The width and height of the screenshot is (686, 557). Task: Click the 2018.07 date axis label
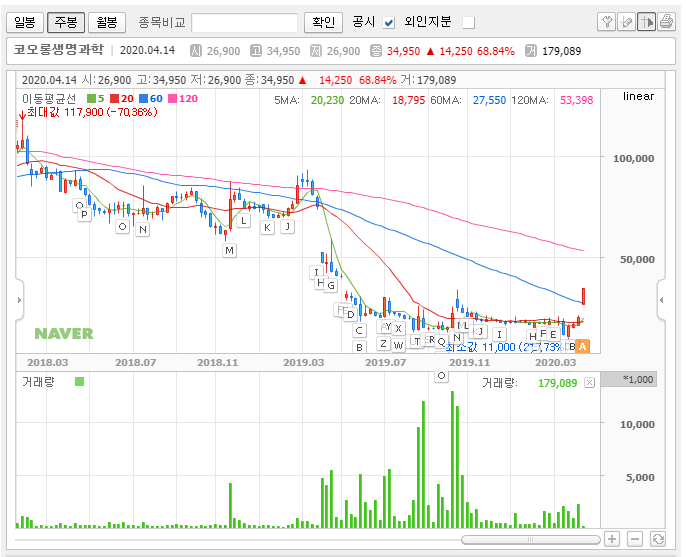tap(135, 363)
